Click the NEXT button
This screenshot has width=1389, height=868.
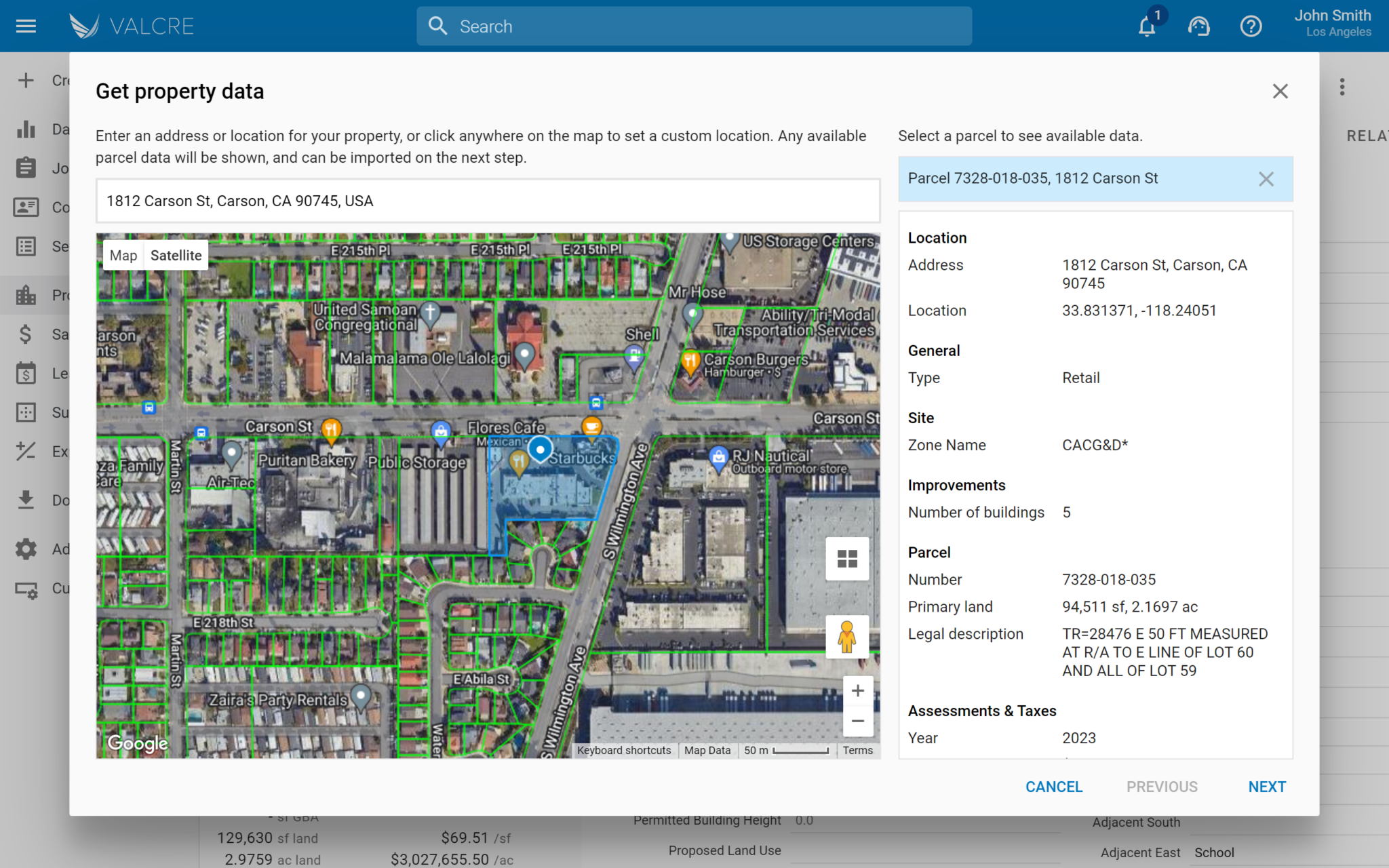pos(1266,787)
